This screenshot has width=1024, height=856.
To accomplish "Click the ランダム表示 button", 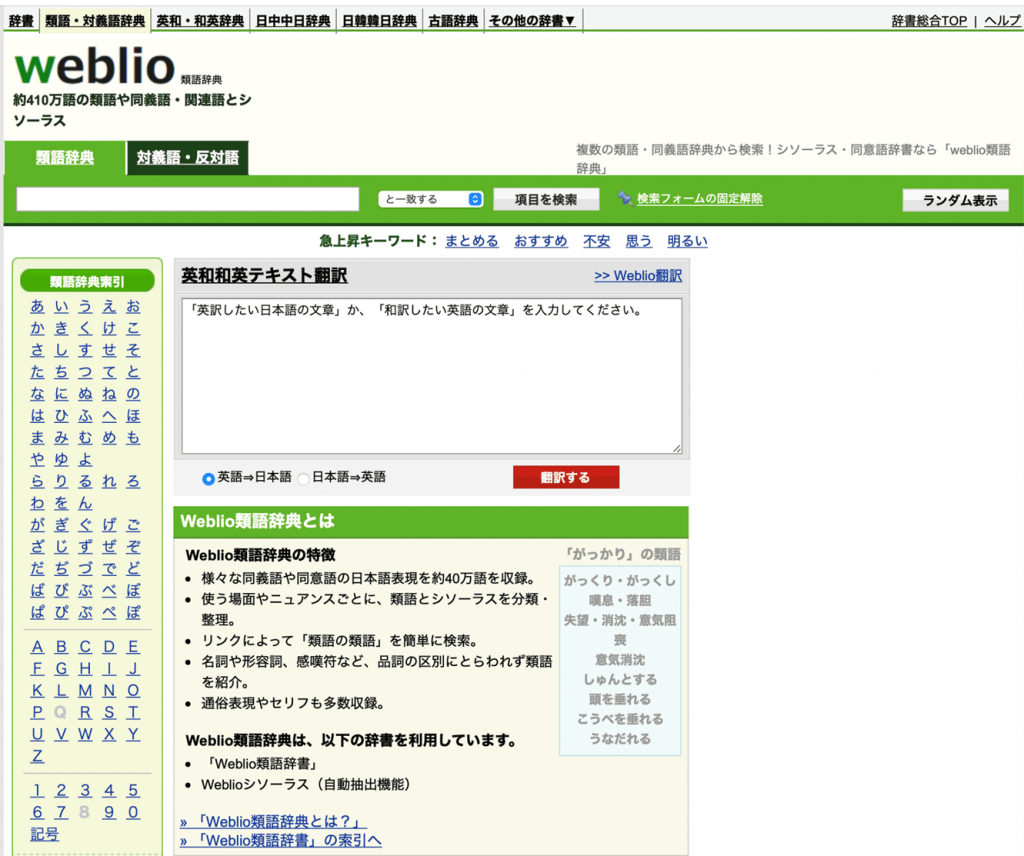I will click(955, 200).
